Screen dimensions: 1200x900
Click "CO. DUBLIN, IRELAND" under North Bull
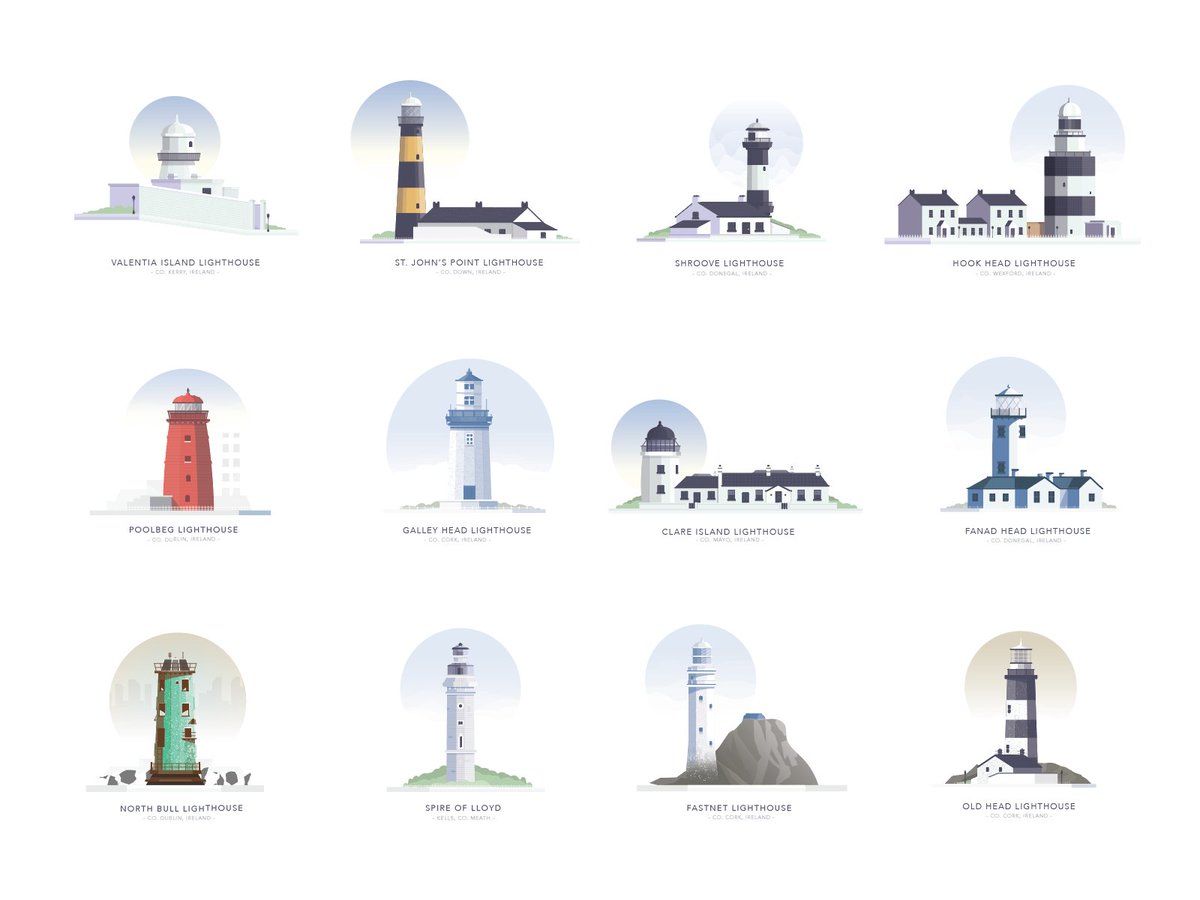click(179, 818)
